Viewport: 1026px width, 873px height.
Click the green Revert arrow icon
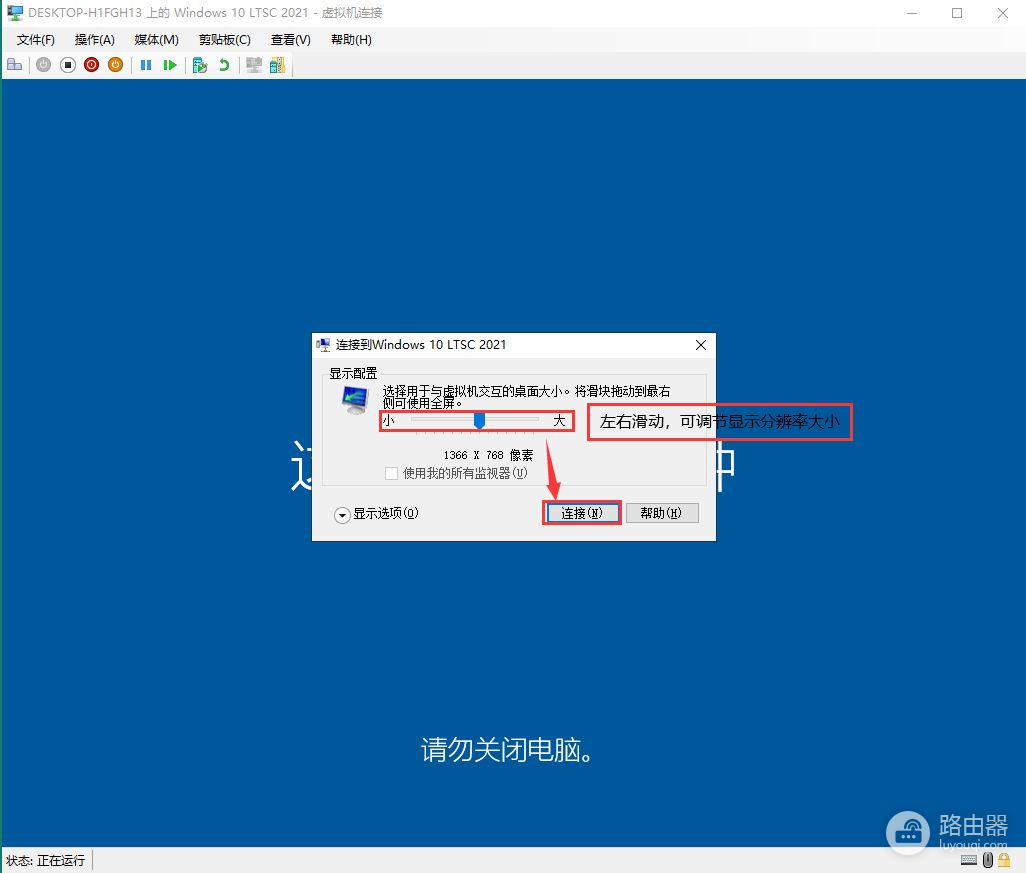(x=224, y=65)
